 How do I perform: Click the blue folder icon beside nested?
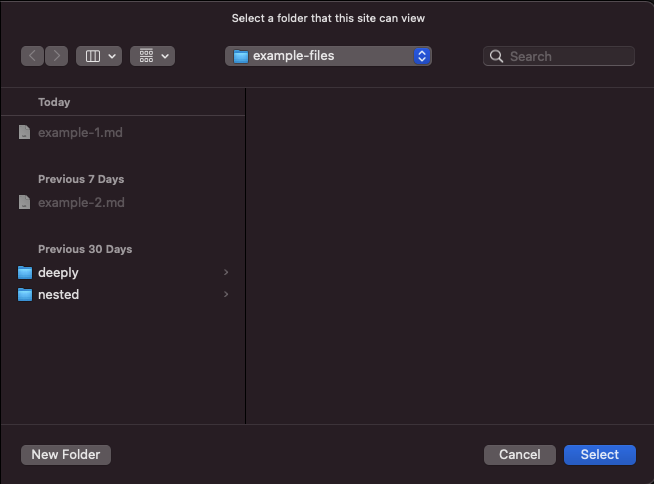pos(25,294)
